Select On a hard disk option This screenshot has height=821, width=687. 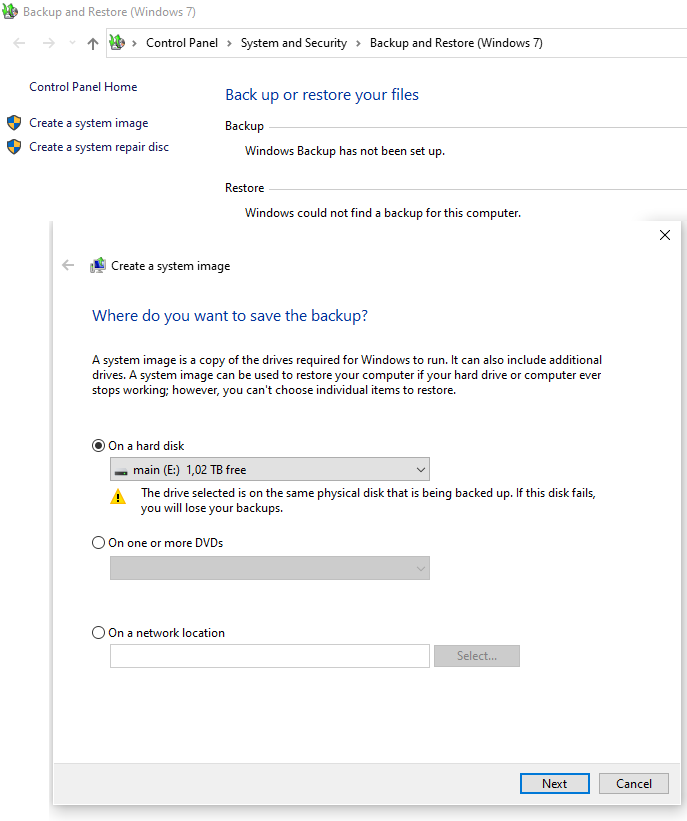[138, 446]
